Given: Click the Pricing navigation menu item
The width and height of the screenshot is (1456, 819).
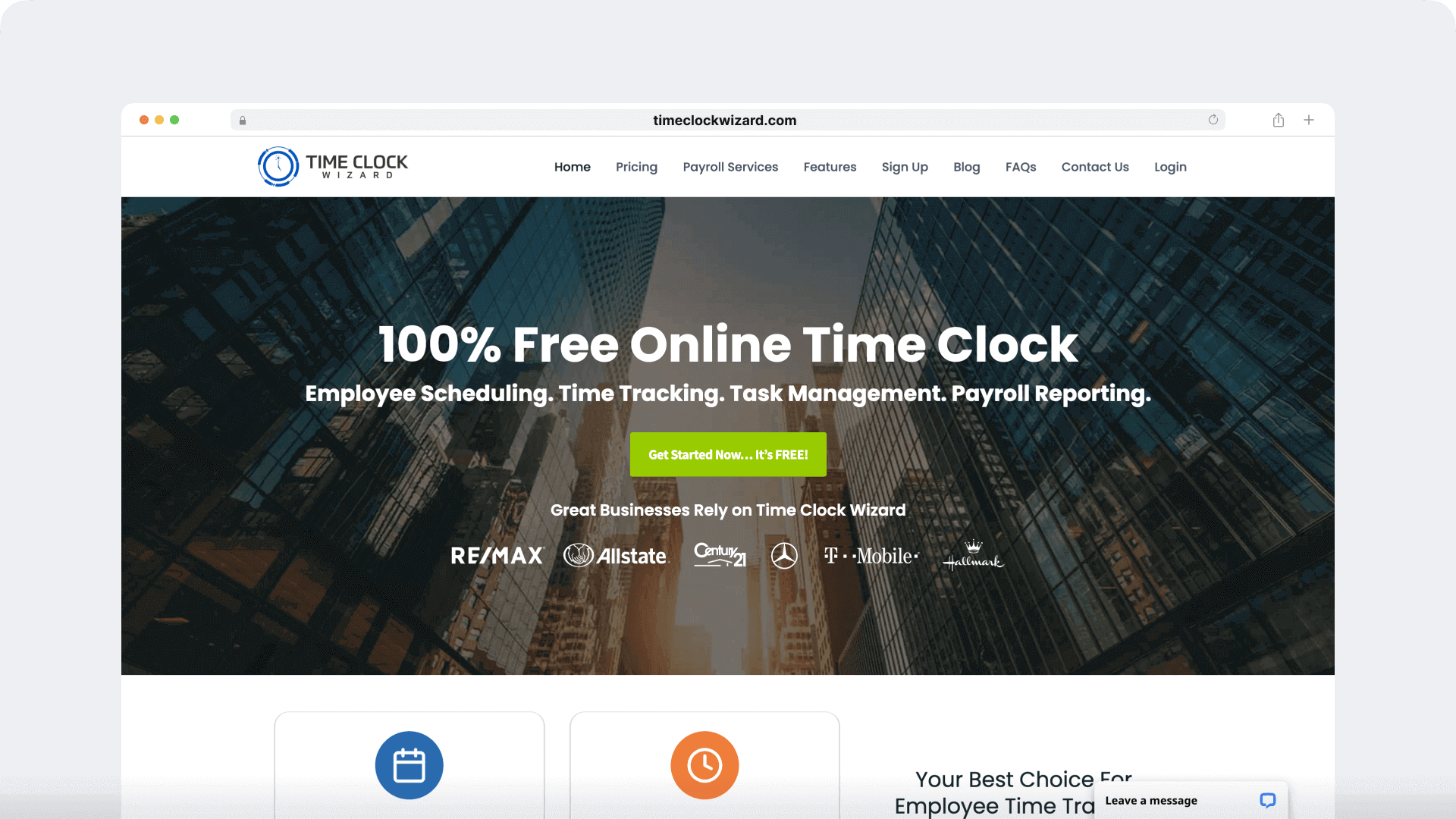Looking at the screenshot, I should pyautogui.click(x=637, y=167).
